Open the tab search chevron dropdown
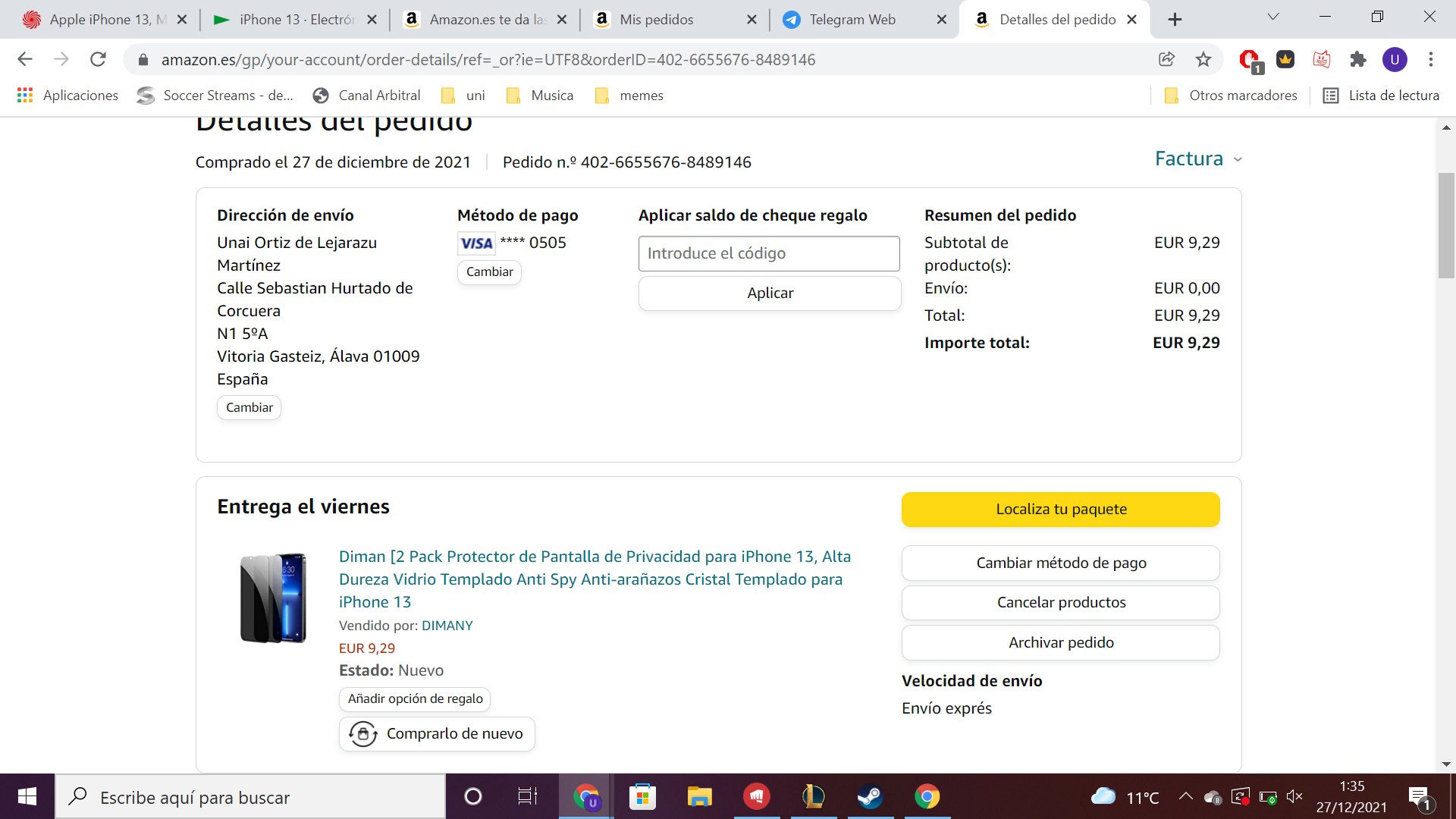 point(1273,17)
